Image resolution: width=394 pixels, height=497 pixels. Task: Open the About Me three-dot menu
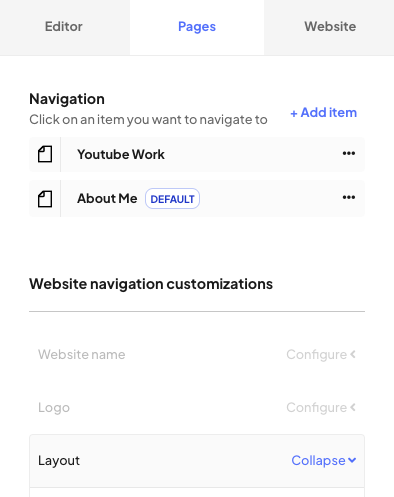(349, 197)
